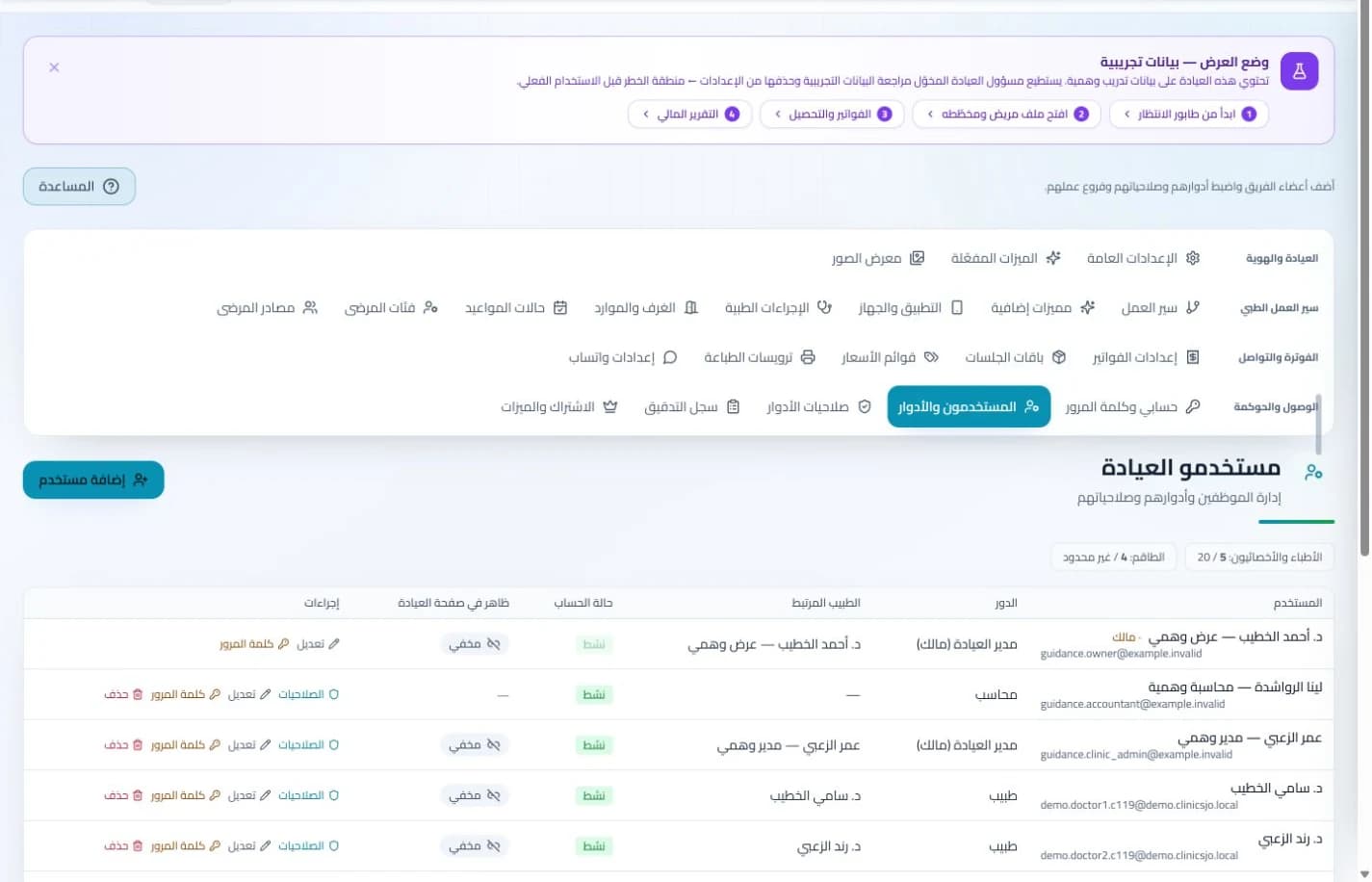The height and width of the screenshot is (882, 1372).
Task: Open 'إعدادات الفواتير' tab
Action: tap(1146, 357)
